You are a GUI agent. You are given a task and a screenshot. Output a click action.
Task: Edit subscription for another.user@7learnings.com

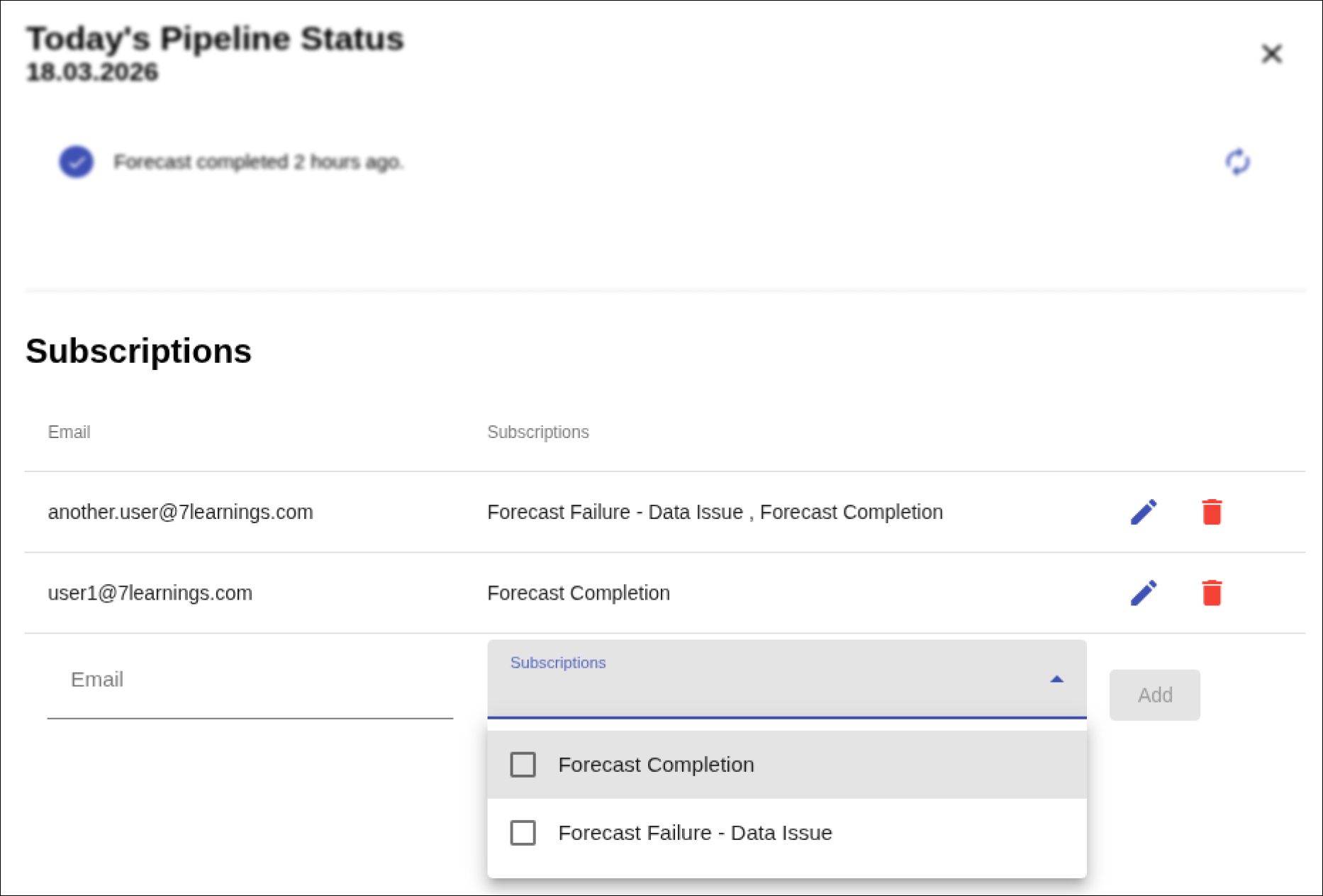(x=1144, y=512)
